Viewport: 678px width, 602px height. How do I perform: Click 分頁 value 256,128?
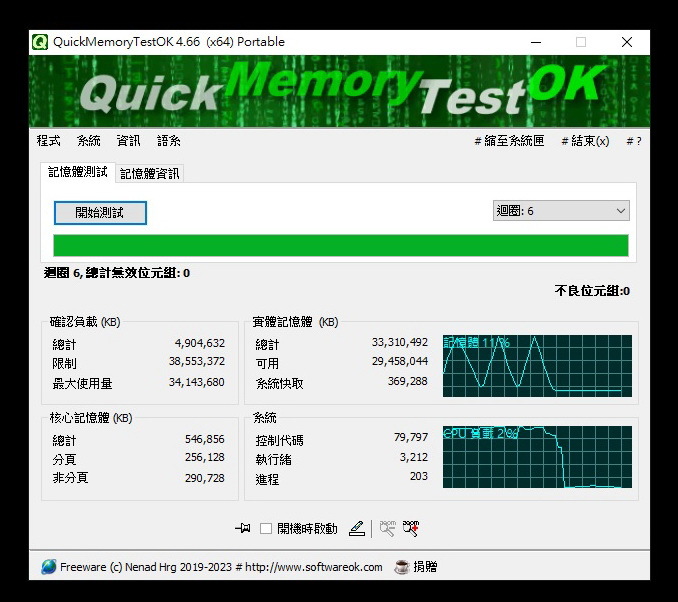pos(205,457)
